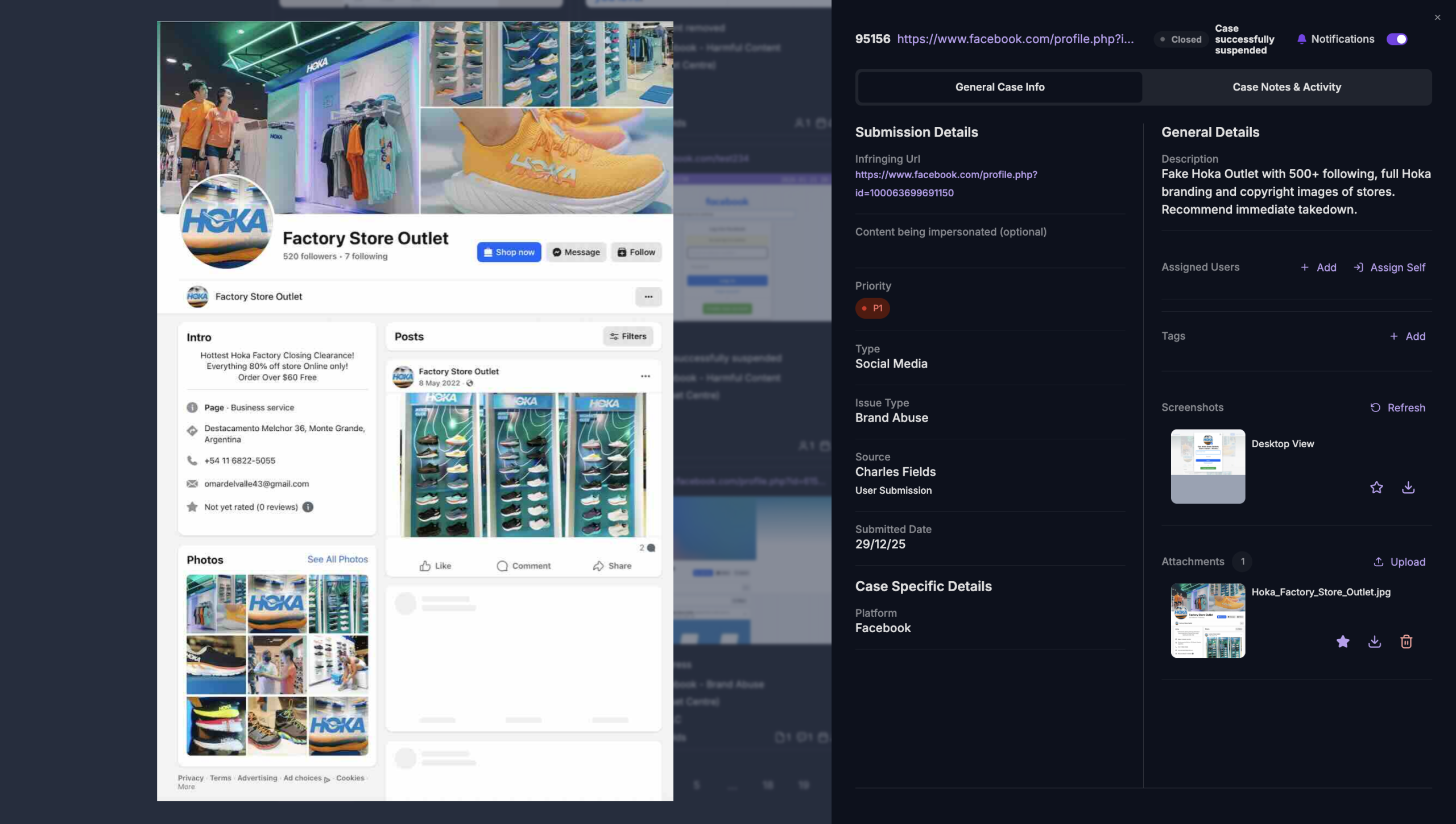Click the email omardelvalle43@gmail.com

click(257, 484)
